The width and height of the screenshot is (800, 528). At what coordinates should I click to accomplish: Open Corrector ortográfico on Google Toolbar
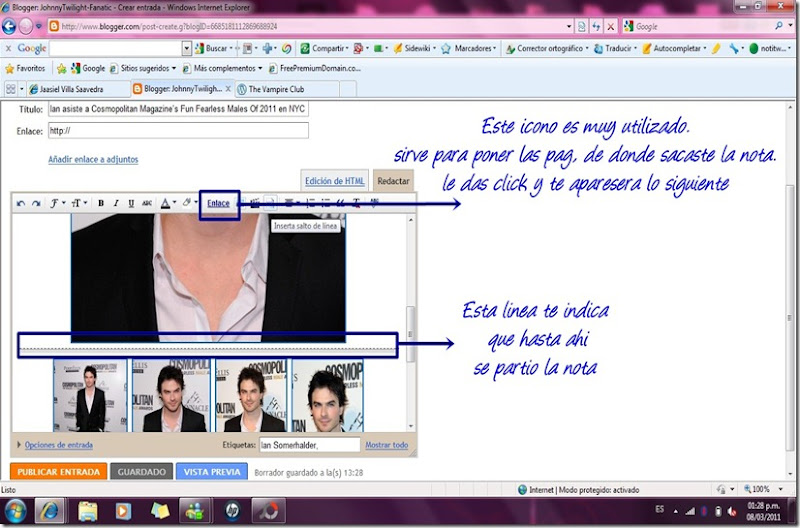[546, 48]
